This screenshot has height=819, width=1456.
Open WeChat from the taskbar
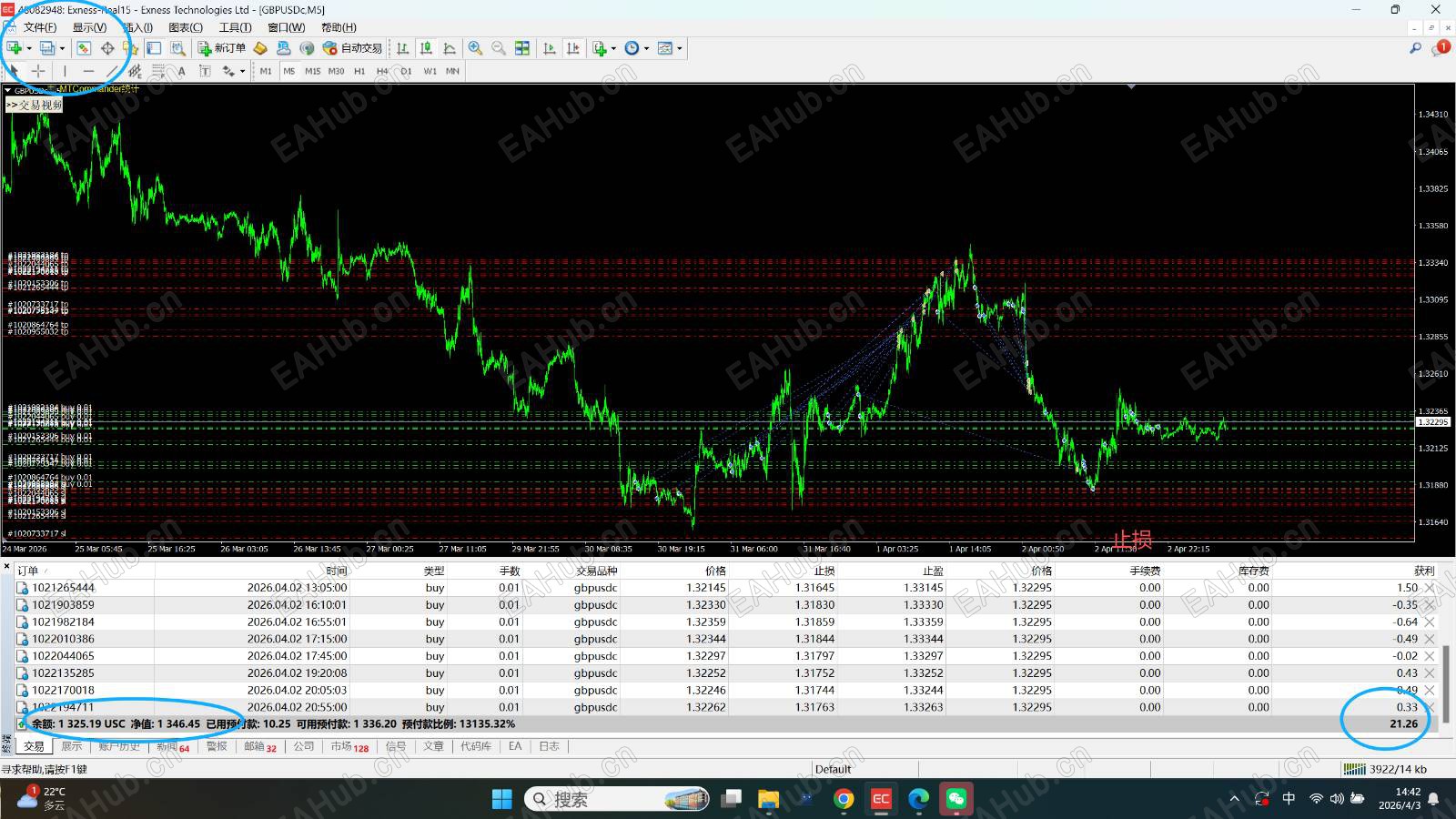pos(956,799)
